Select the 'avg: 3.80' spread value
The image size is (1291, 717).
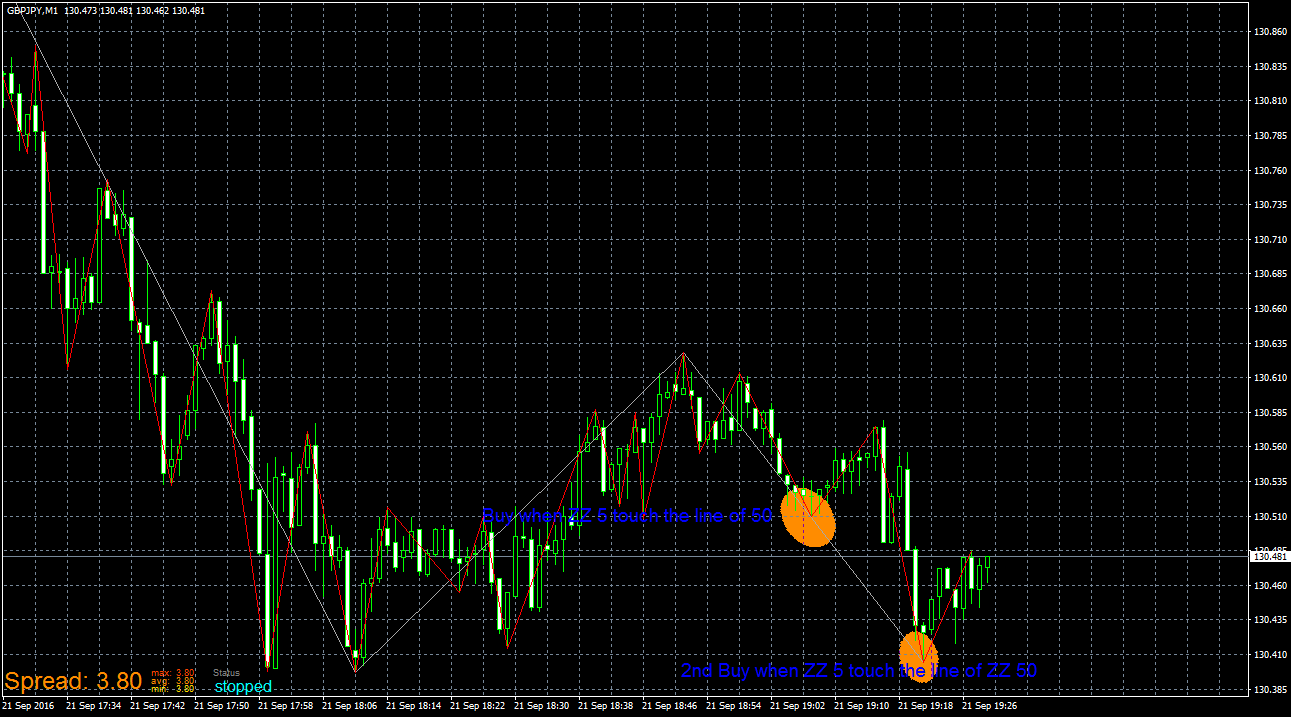[173, 681]
